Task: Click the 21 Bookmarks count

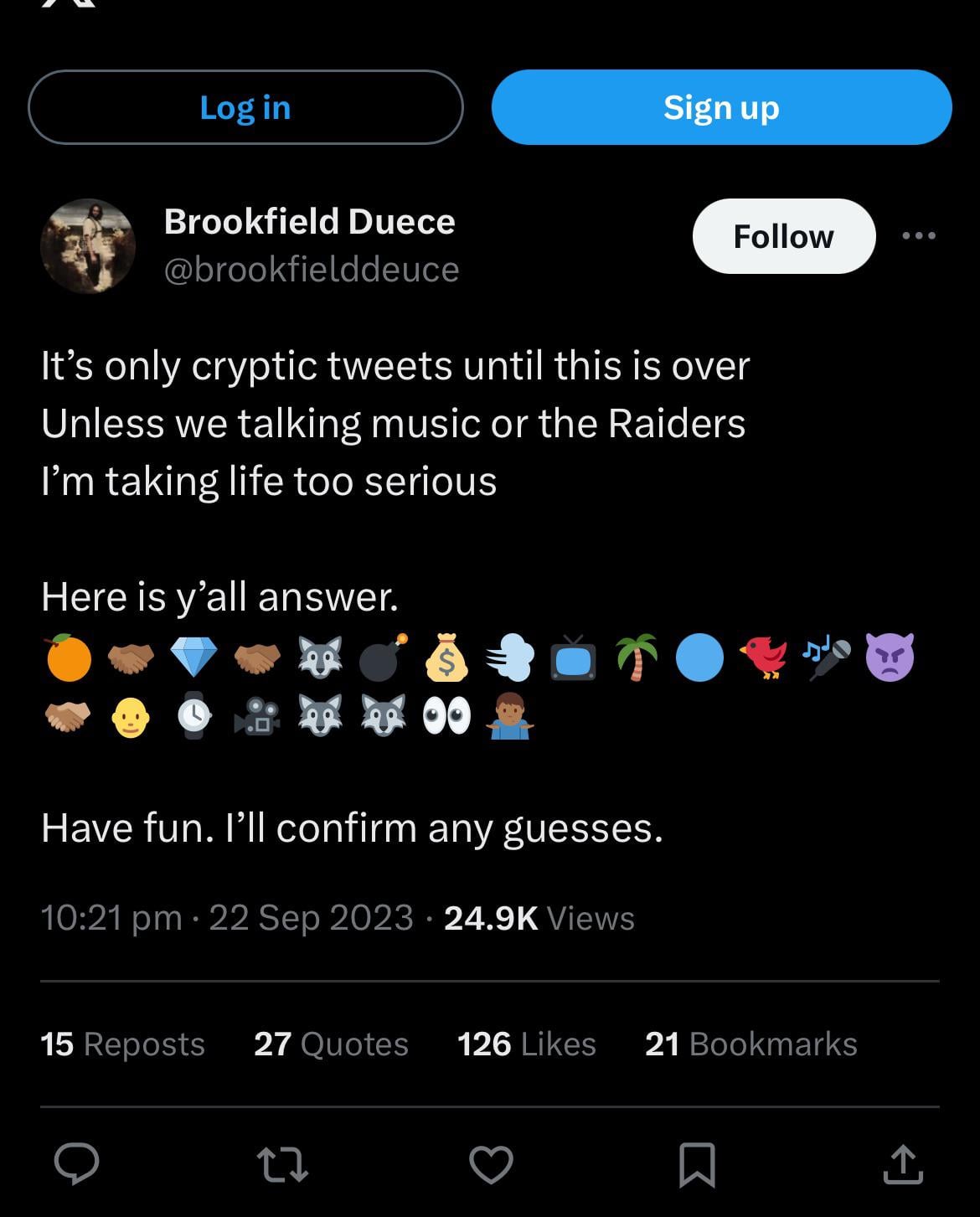Action: point(750,1044)
